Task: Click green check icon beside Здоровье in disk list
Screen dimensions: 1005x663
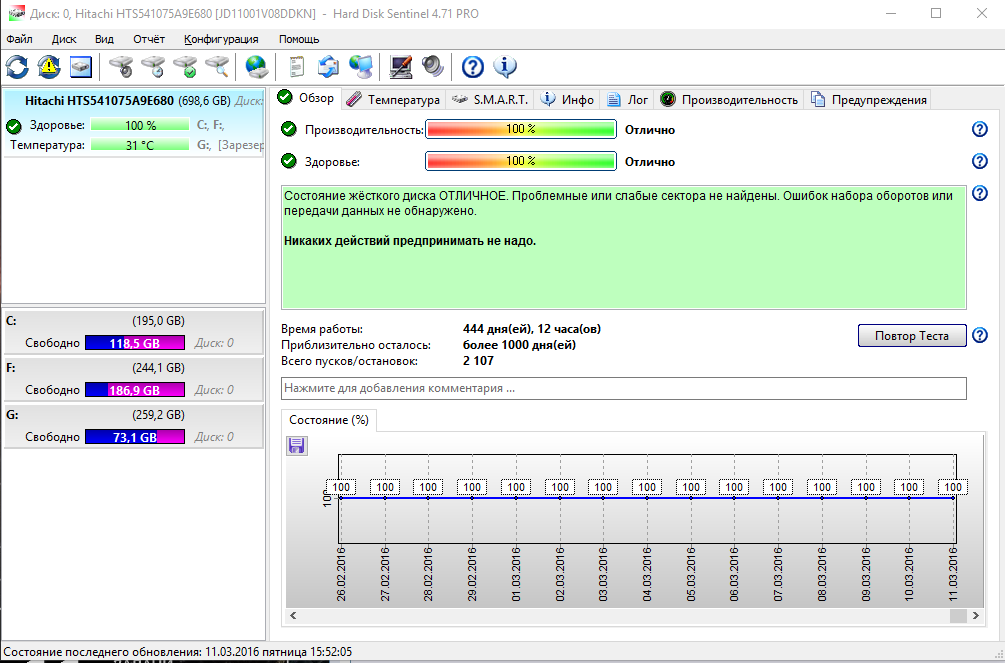Action: coord(13,126)
